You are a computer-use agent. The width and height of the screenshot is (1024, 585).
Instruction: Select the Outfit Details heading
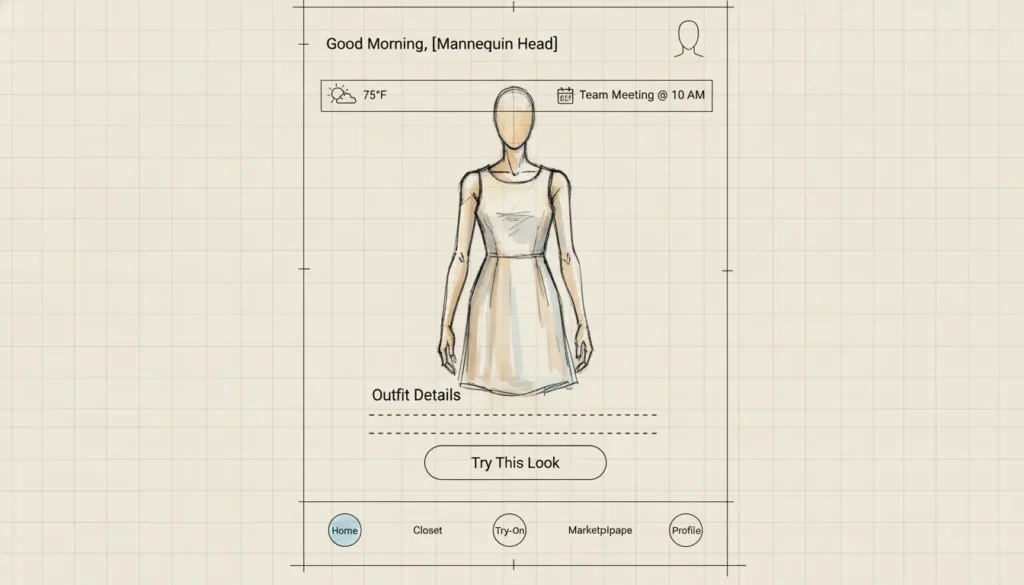coord(416,395)
